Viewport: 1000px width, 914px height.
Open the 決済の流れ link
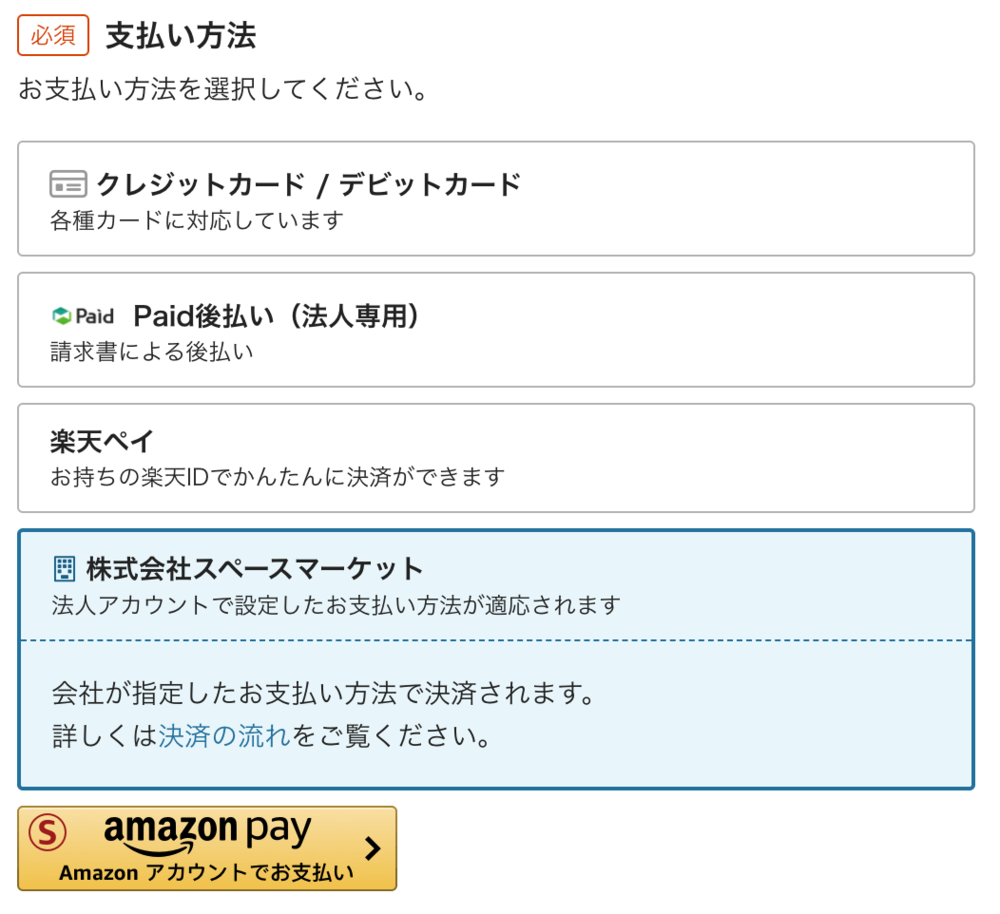click(x=224, y=737)
